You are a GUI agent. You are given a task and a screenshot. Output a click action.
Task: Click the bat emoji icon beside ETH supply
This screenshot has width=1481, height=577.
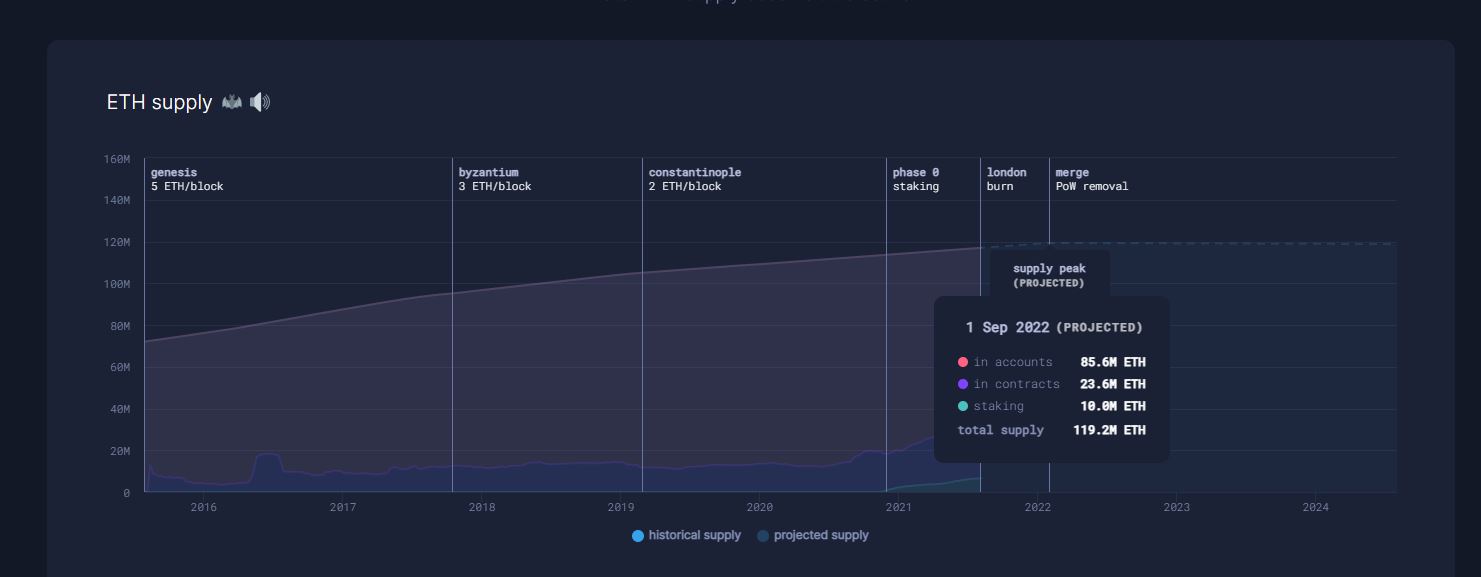click(x=232, y=102)
